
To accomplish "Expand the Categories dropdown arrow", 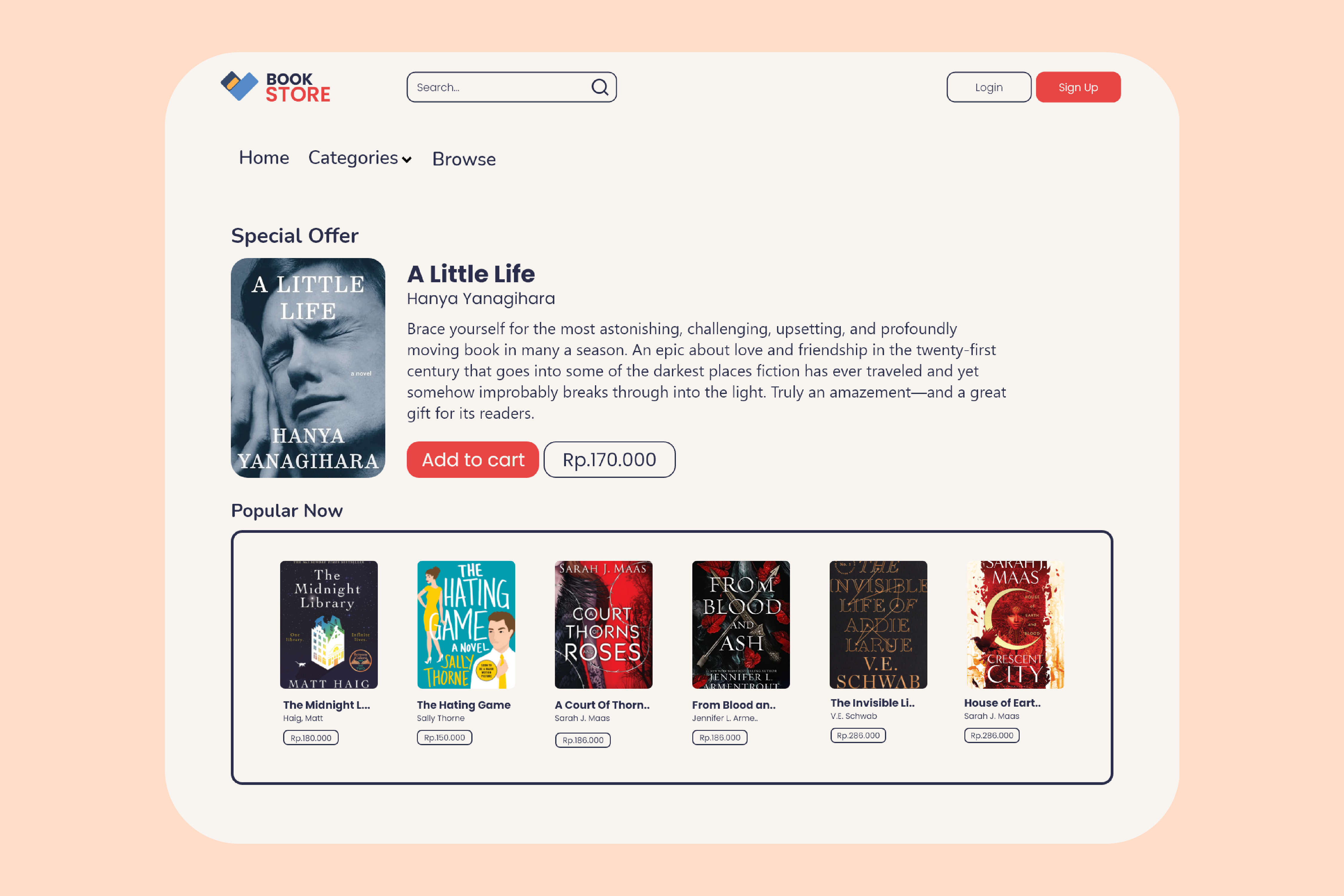I will pyautogui.click(x=406, y=159).
